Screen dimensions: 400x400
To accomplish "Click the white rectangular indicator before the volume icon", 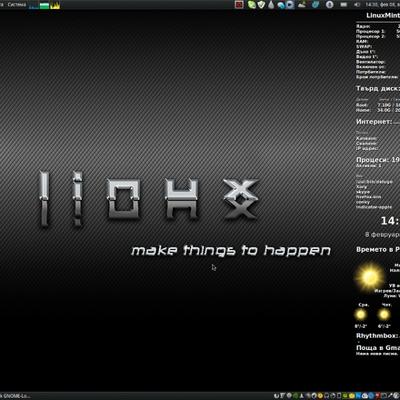I will pos(344,5).
